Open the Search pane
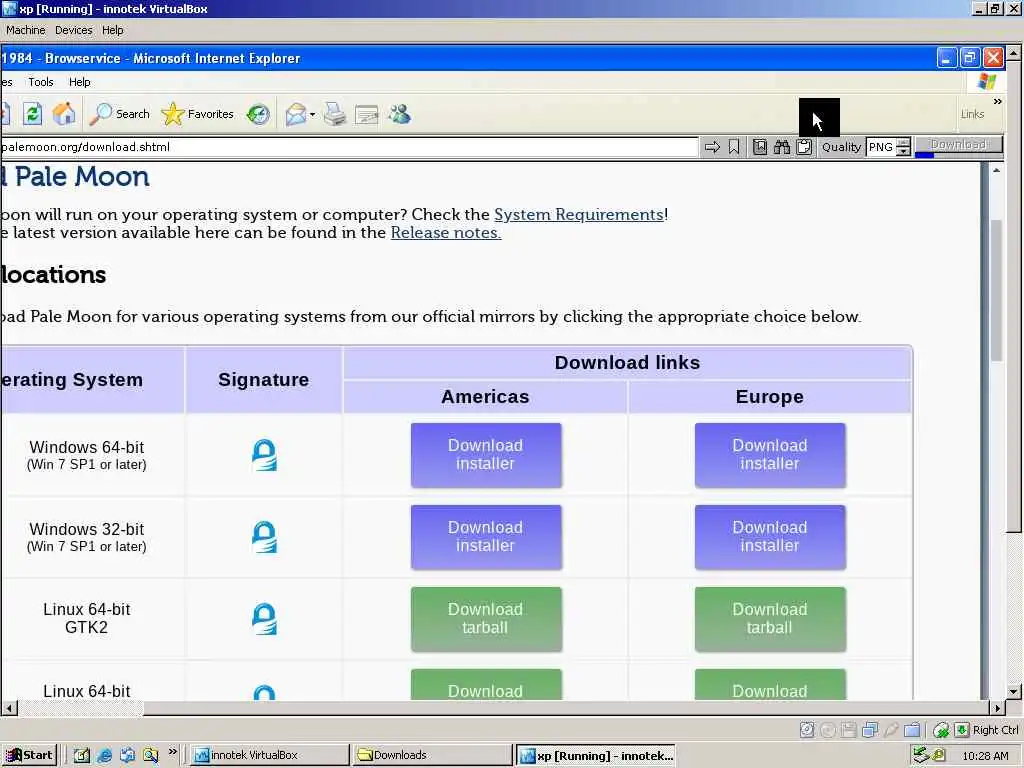 pyautogui.click(x=120, y=114)
